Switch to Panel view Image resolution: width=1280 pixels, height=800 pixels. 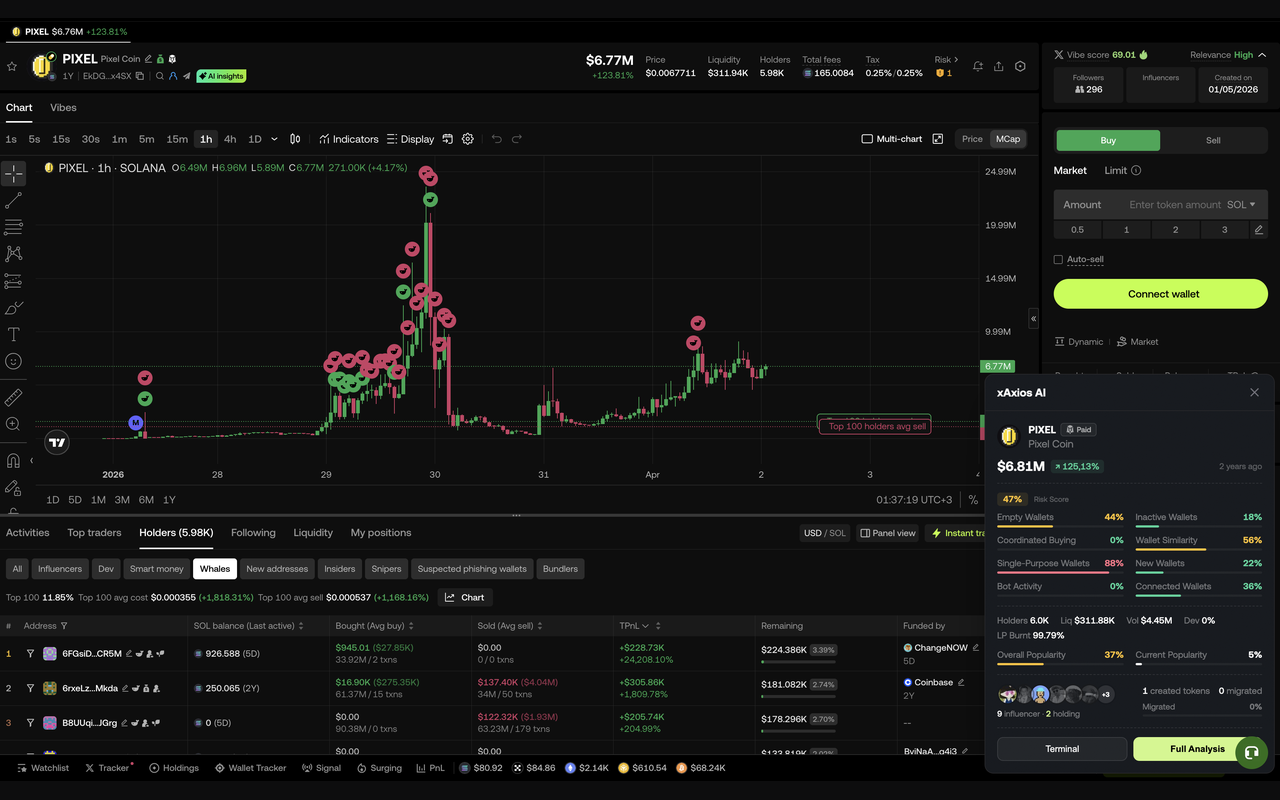[887, 533]
